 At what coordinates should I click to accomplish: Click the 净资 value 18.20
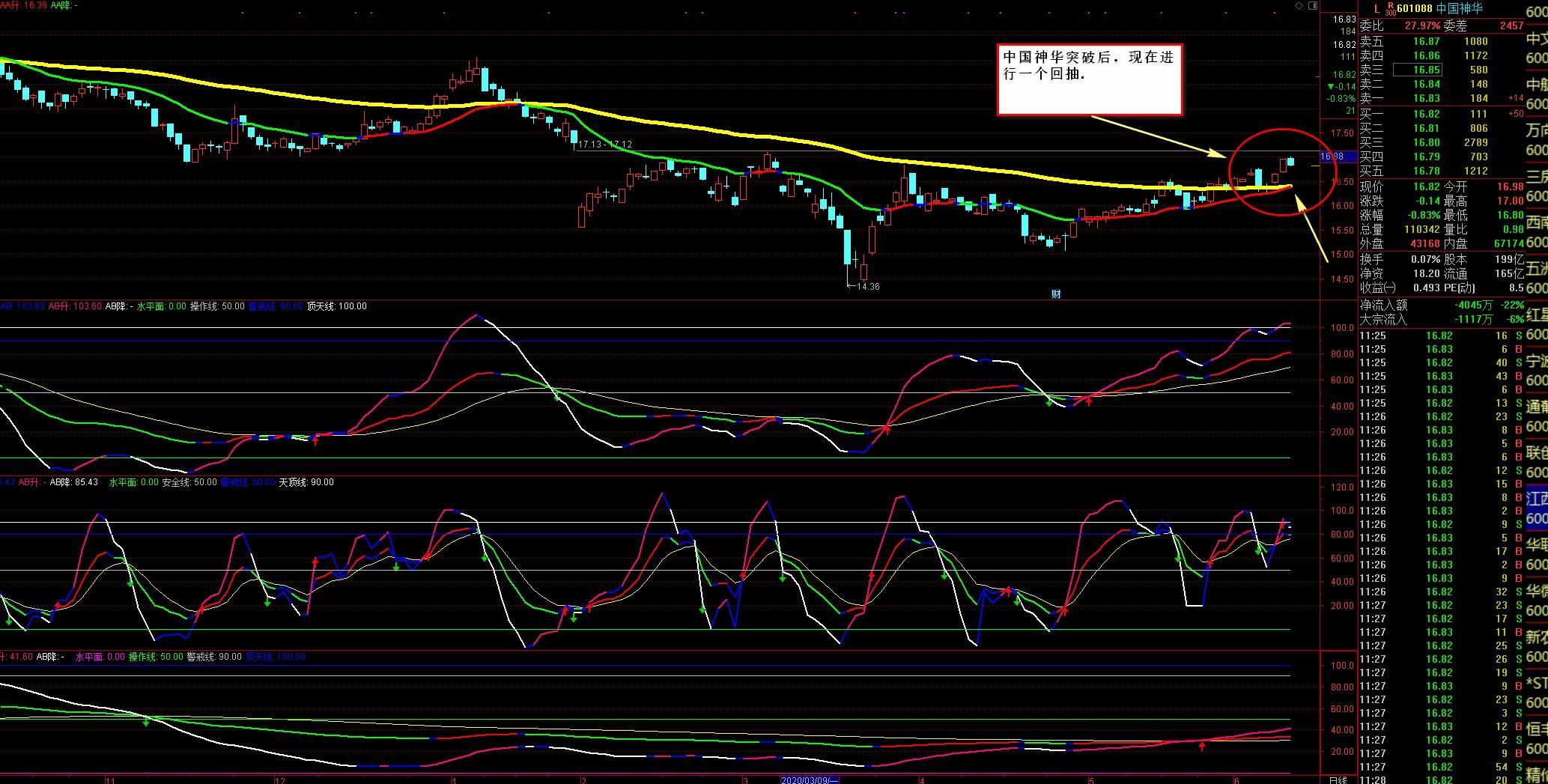click(x=1427, y=274)
